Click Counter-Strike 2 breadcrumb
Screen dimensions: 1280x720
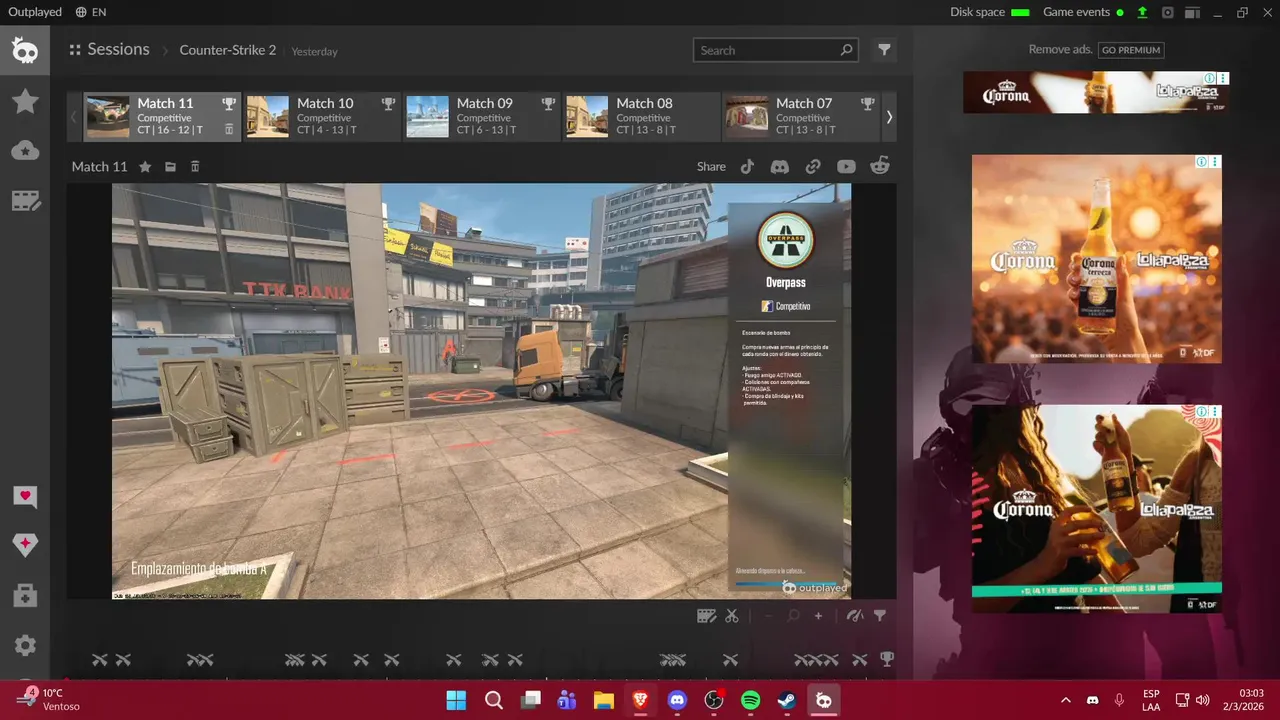click(x=228, y=50)
